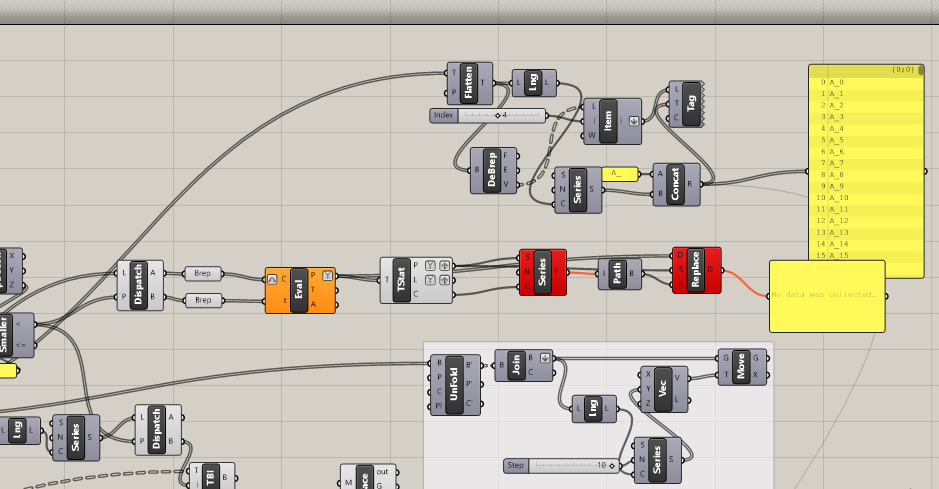Click flatten icon on Eval's P output
Viewport: 939px width, 489px height.
tap(328, 275)
